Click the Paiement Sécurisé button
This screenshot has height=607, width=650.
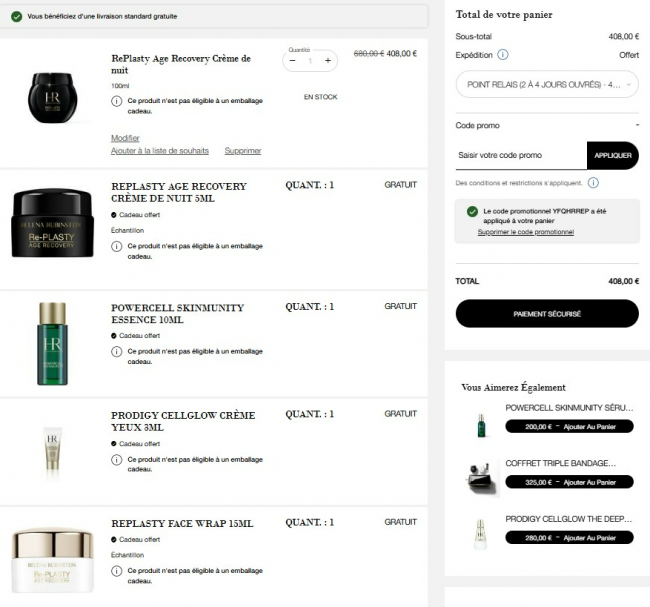[547, 314]
